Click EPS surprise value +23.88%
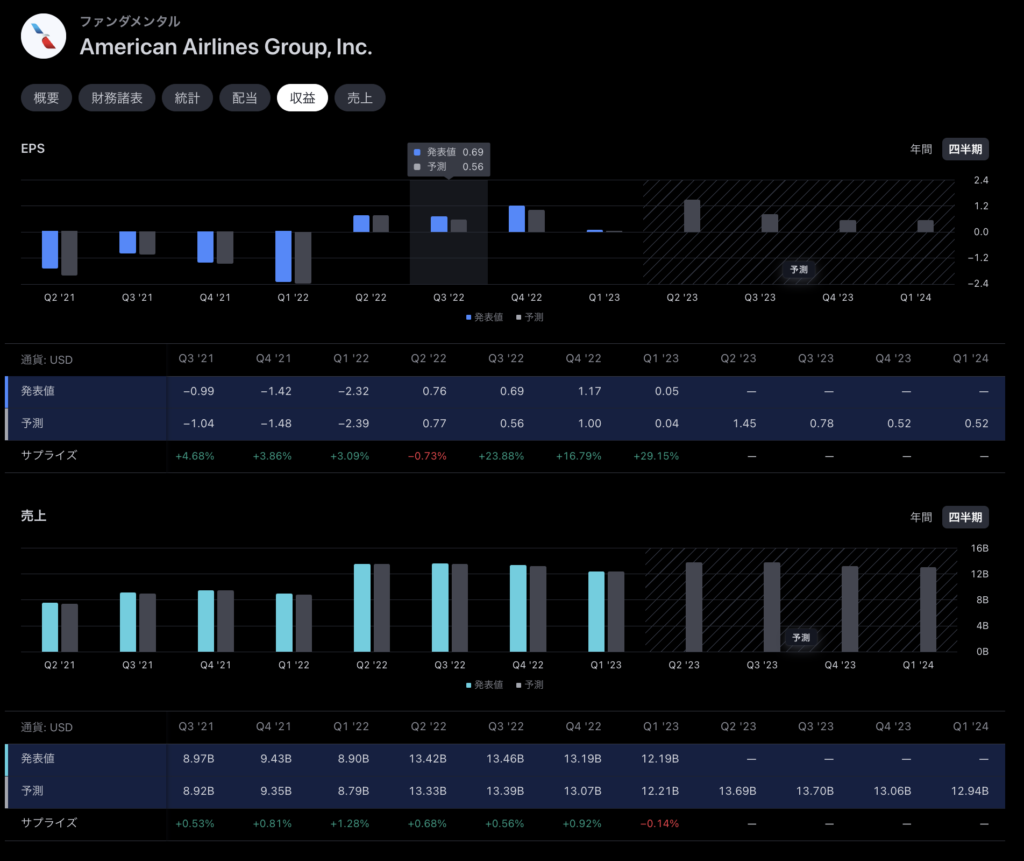This screenshot has height=861, width=1024. pos(501,456)
